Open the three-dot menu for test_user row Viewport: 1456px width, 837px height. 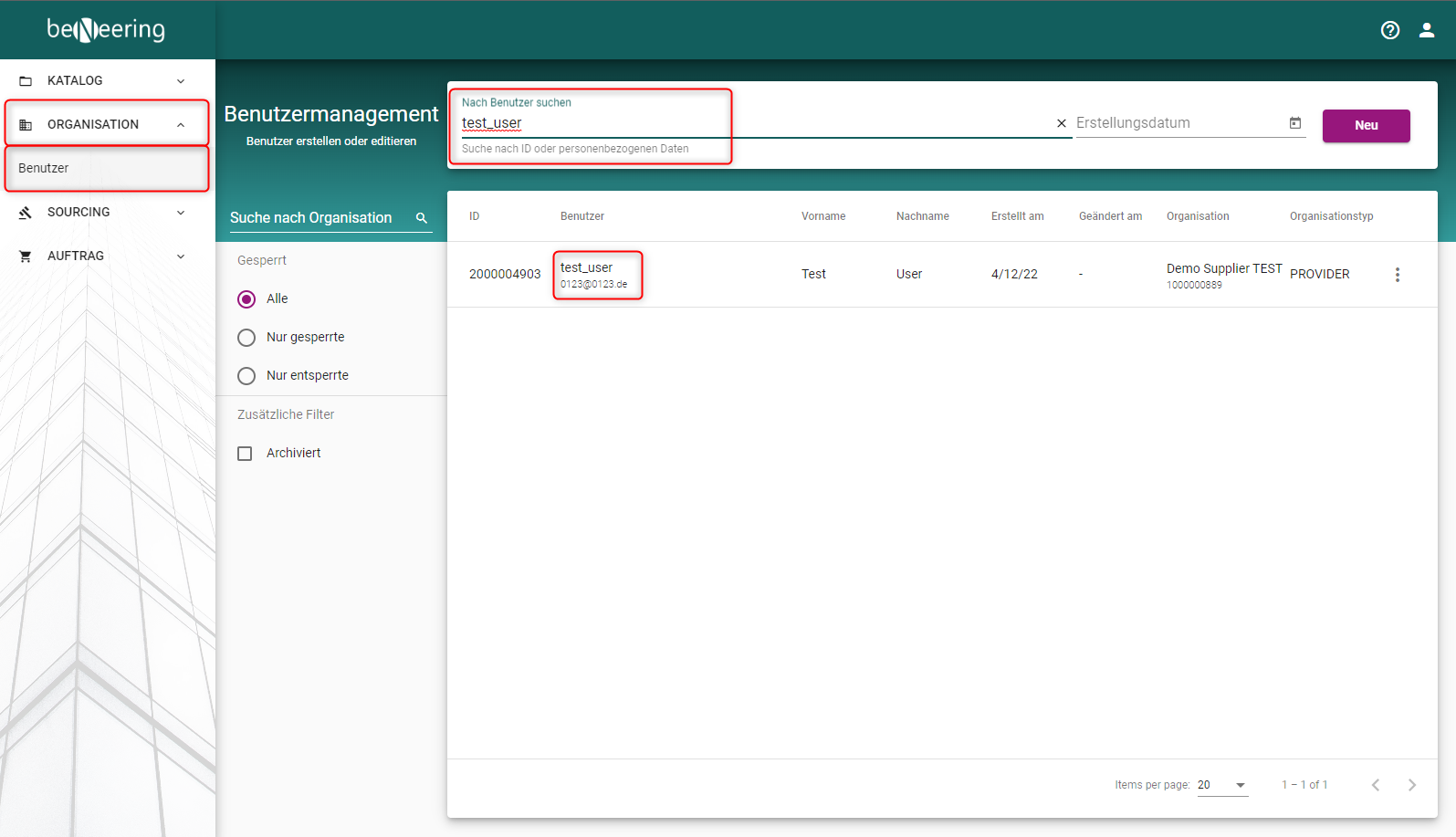(1397, 275)
